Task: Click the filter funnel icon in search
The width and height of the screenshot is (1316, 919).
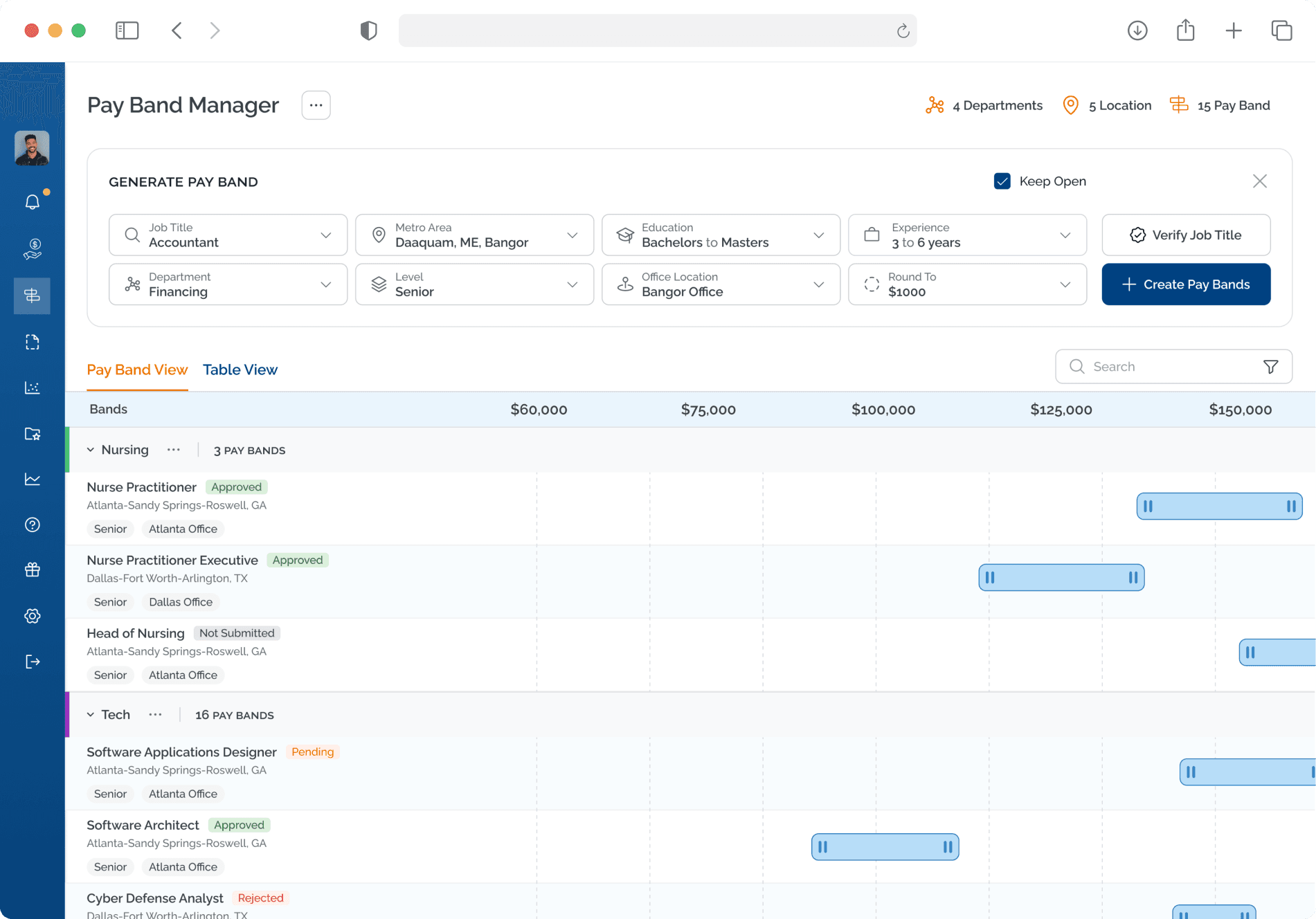Action: click(1270, 367)
